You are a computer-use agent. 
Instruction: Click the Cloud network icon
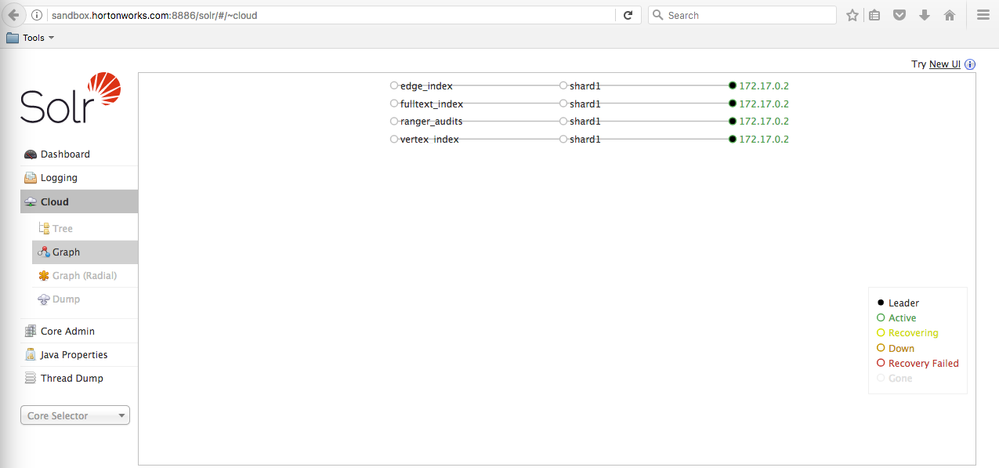(x=30, y=202)
